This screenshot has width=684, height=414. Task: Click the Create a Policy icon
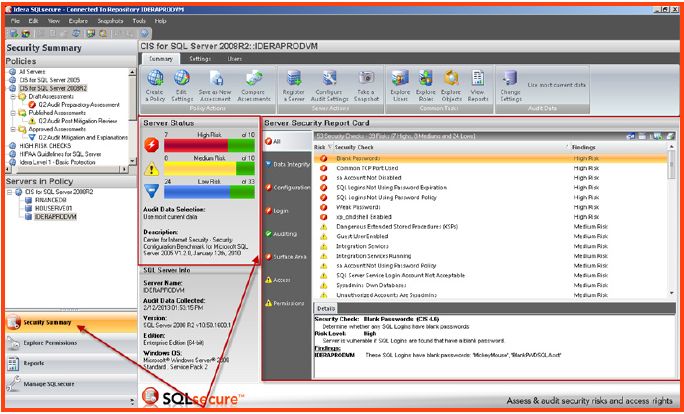click(155, 79)
